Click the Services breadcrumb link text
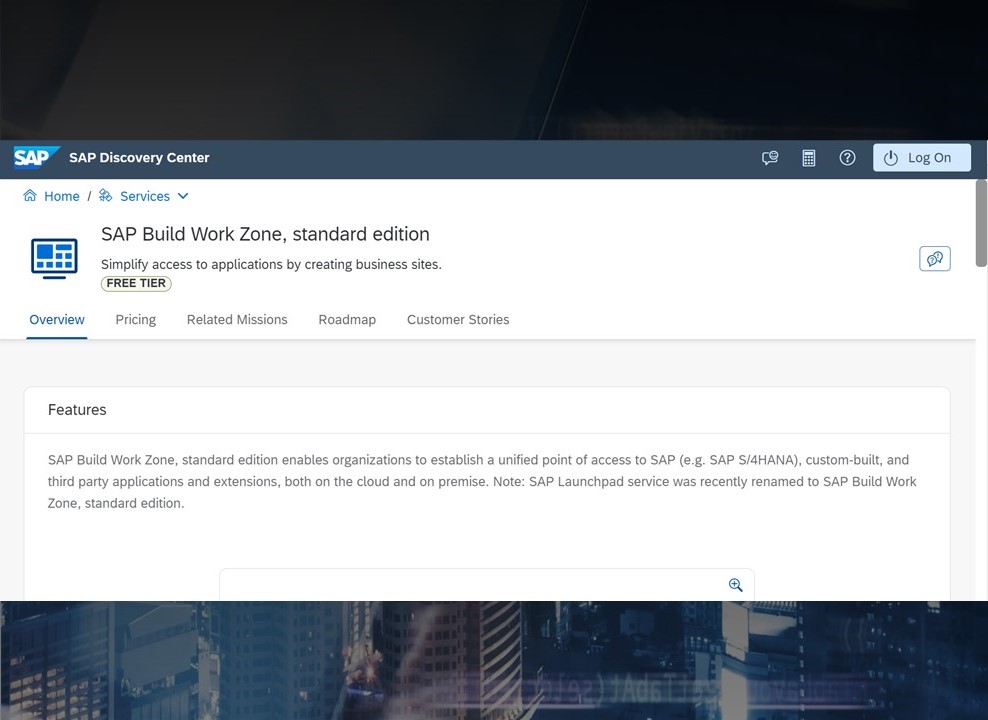Screen dimensions: 988x720 (x=145, y=196)
